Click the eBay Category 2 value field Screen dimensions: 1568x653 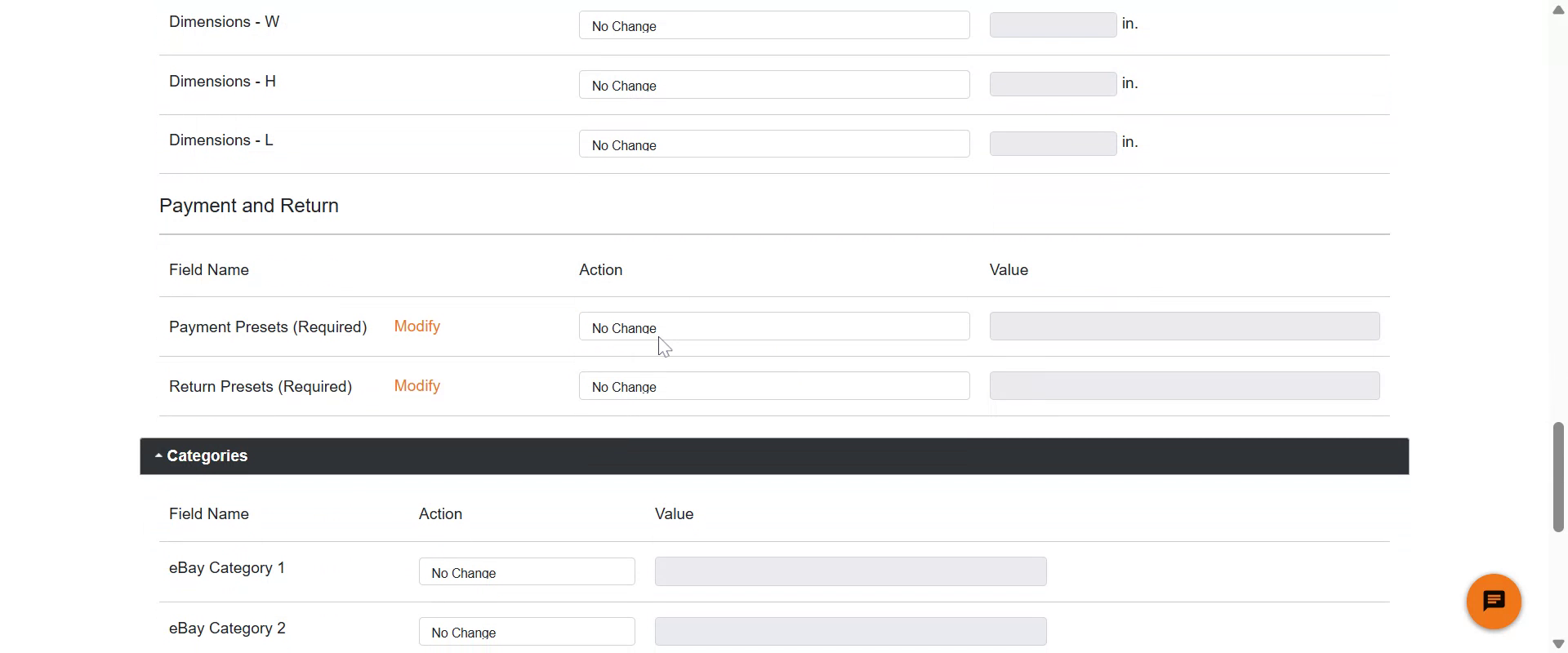(x=850, y=632)
